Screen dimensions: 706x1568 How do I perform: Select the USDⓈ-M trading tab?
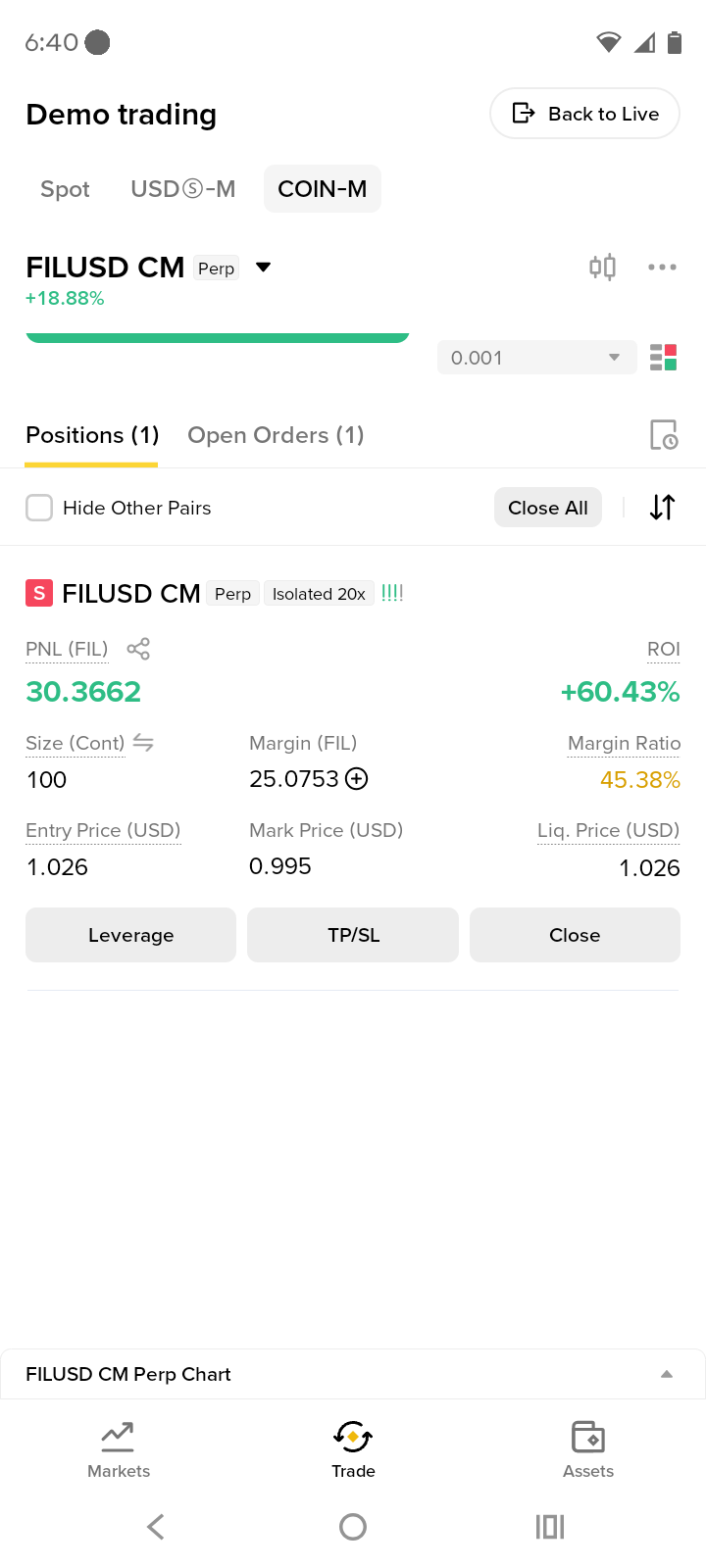click(183, 189)
